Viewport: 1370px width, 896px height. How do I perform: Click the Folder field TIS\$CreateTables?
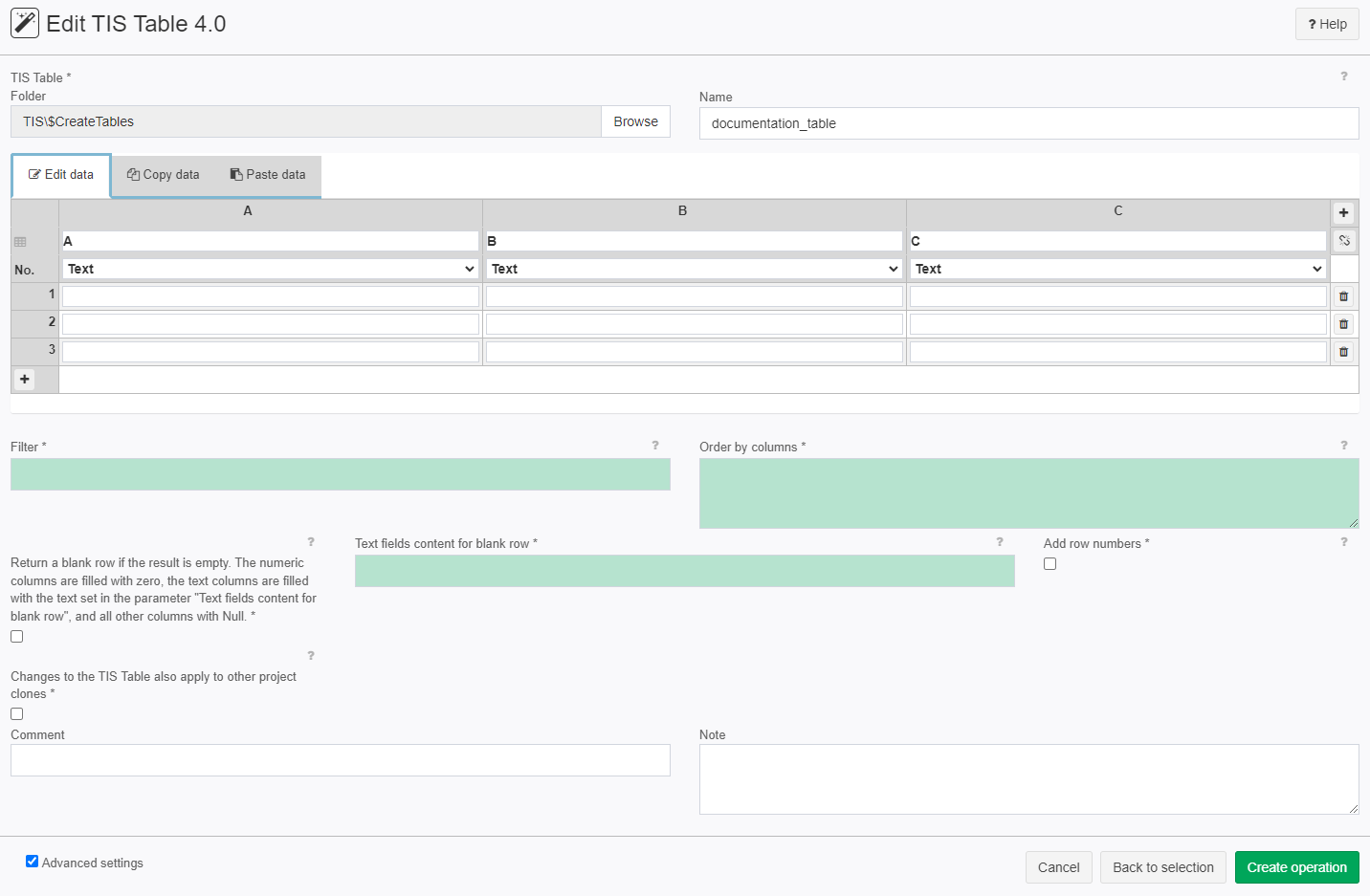pos(306,121)
